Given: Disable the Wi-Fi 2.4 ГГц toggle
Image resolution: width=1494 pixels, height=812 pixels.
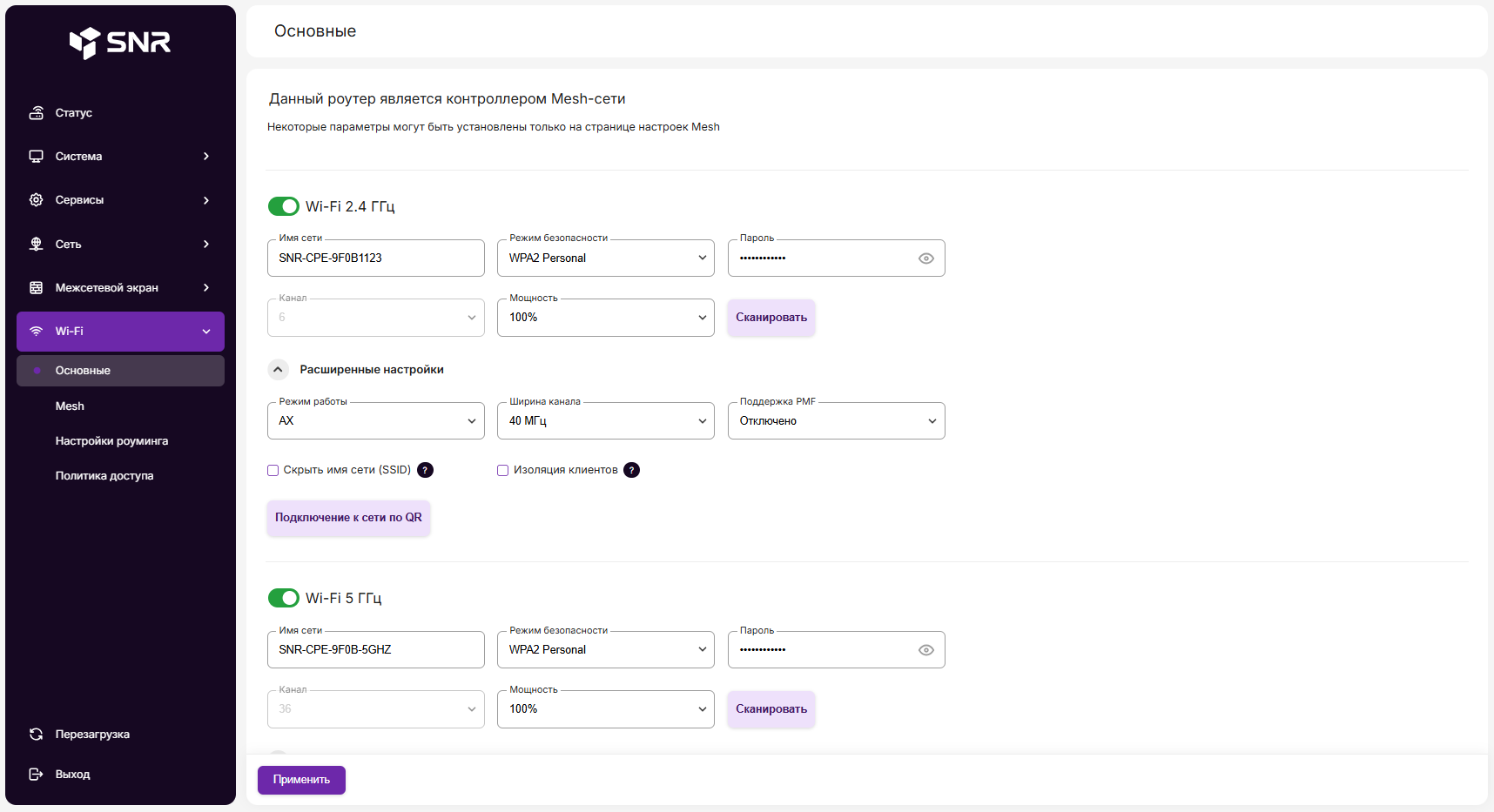Looking at the screenshot, I should click(283, 206).
